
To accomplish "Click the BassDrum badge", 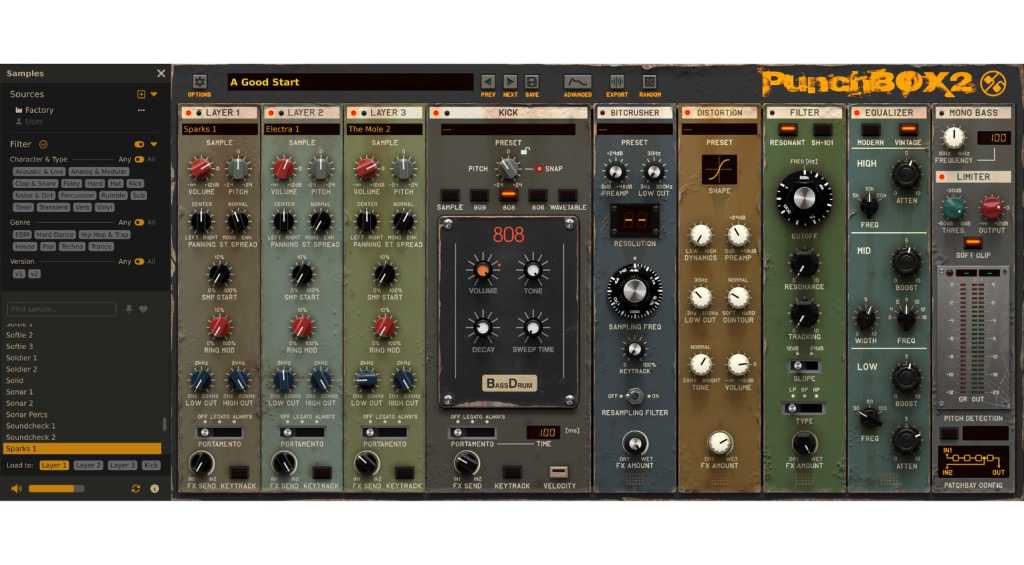I will 509,383.
